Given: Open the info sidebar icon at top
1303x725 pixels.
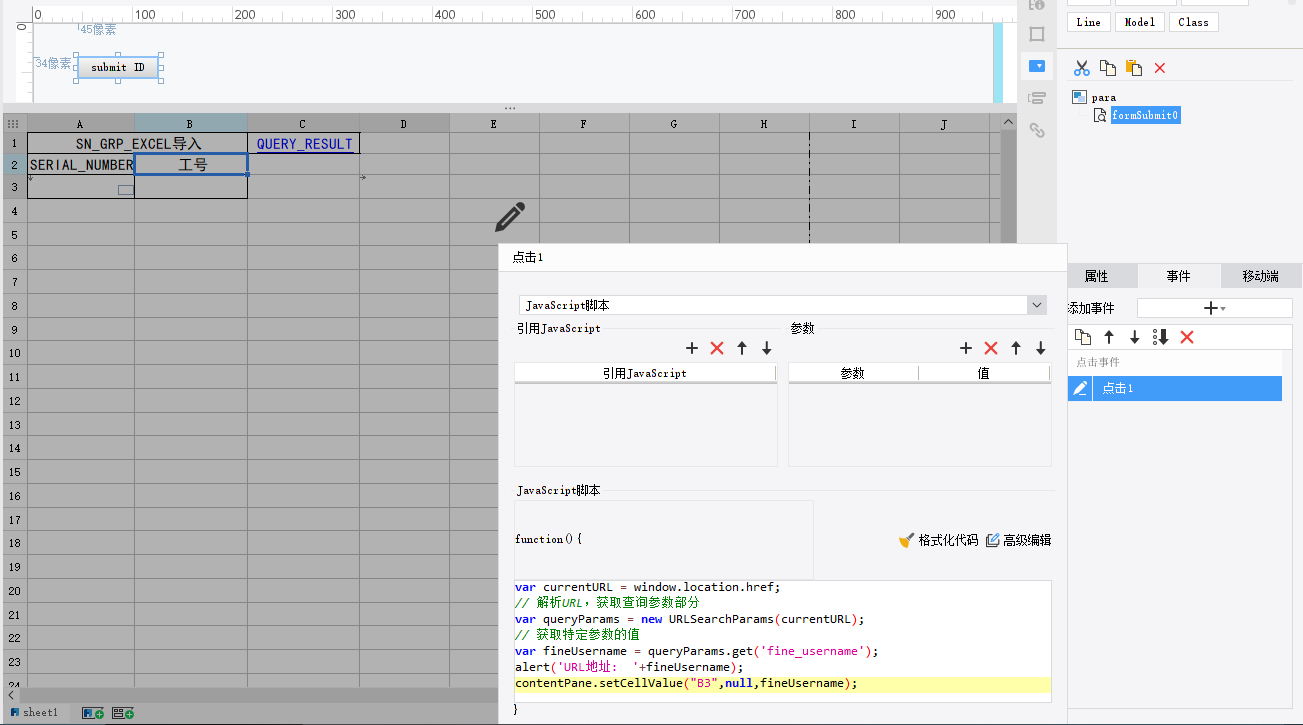Looking at the screenshot, I should 1037,5.
